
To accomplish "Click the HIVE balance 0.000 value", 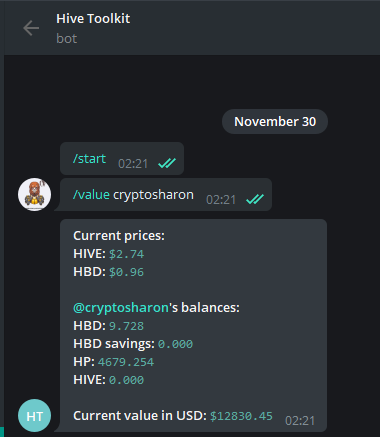I will coord(126,380).
